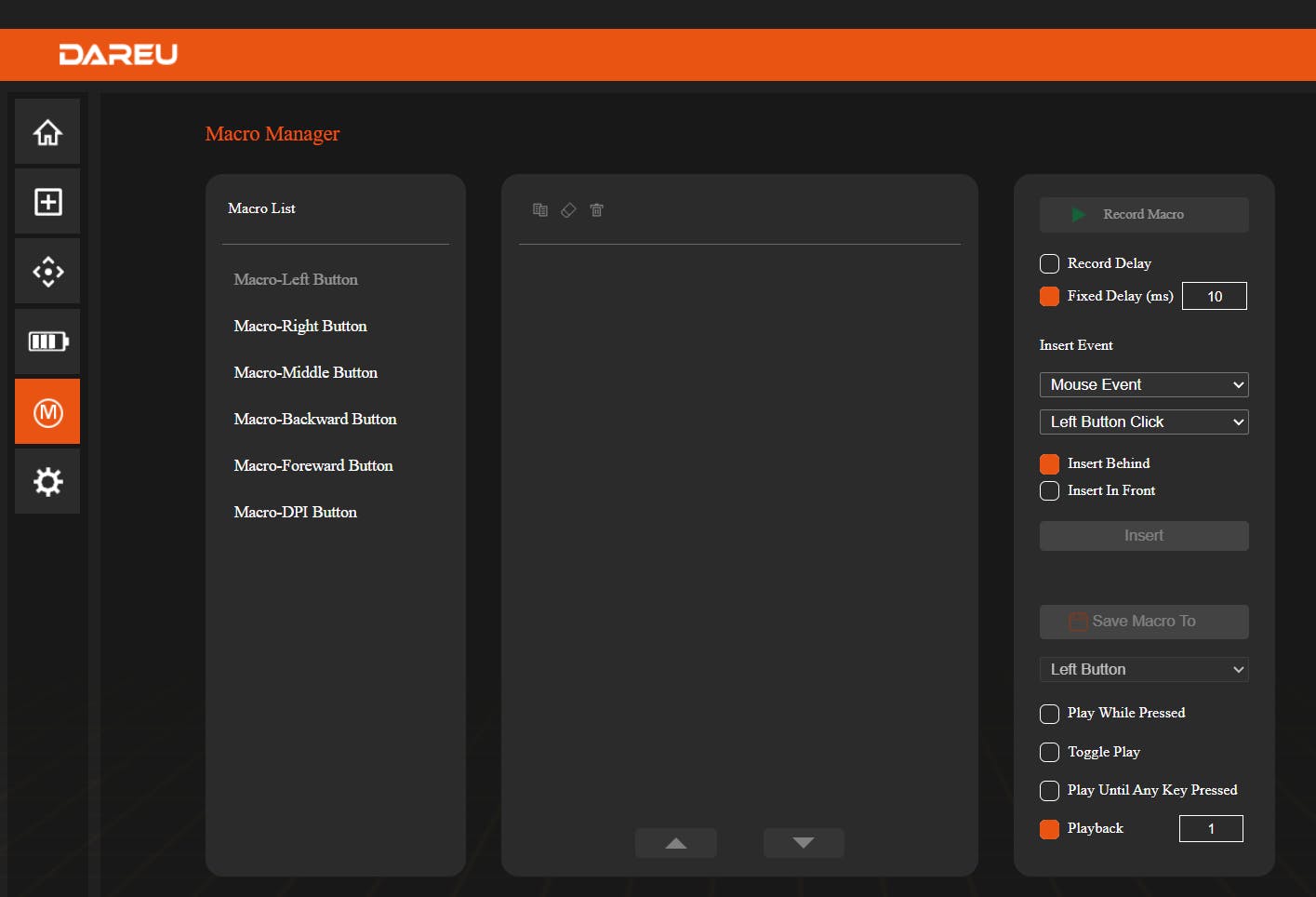The image size is (1316, 897).
Task: Click the plus-box sidebar icon
Action: [47, 202]
